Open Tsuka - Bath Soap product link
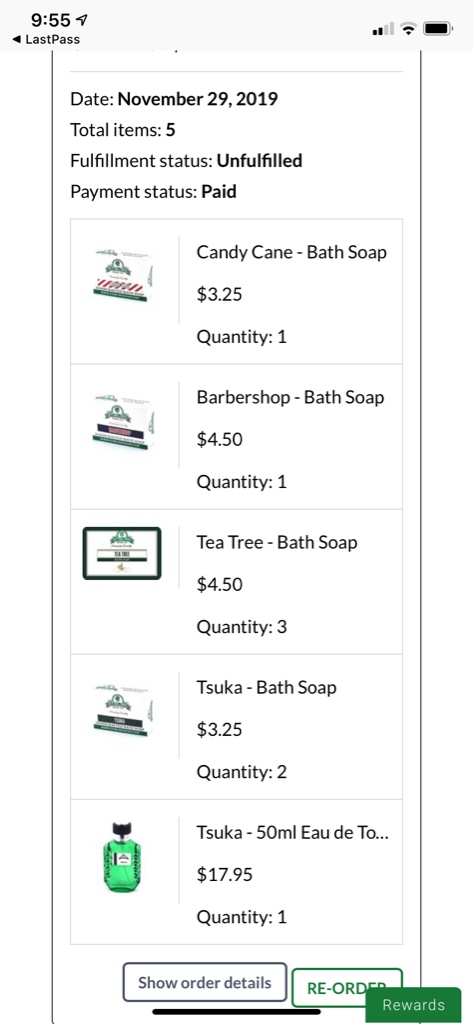Image resolution: width=474 pixels, height=1024 pixels. [266, 687]
